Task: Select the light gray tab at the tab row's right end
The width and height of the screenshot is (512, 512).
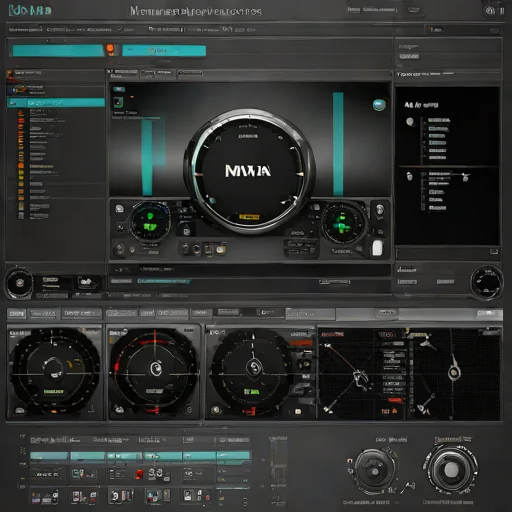Action: [x=489, y=313]
